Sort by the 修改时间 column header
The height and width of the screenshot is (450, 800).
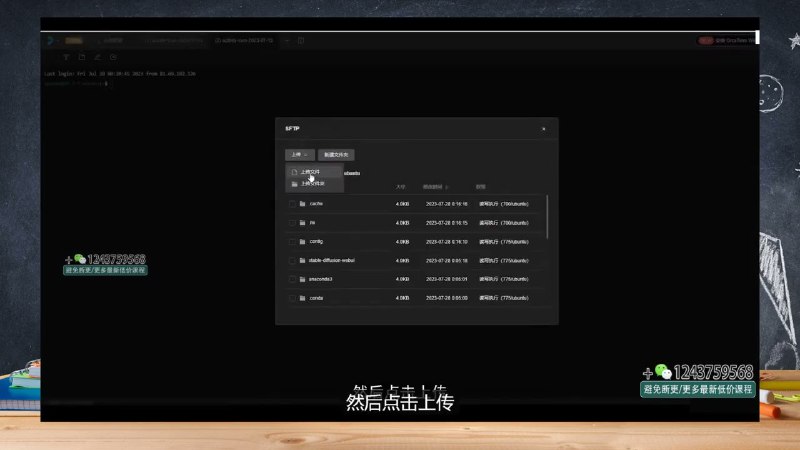click(435, 187)
